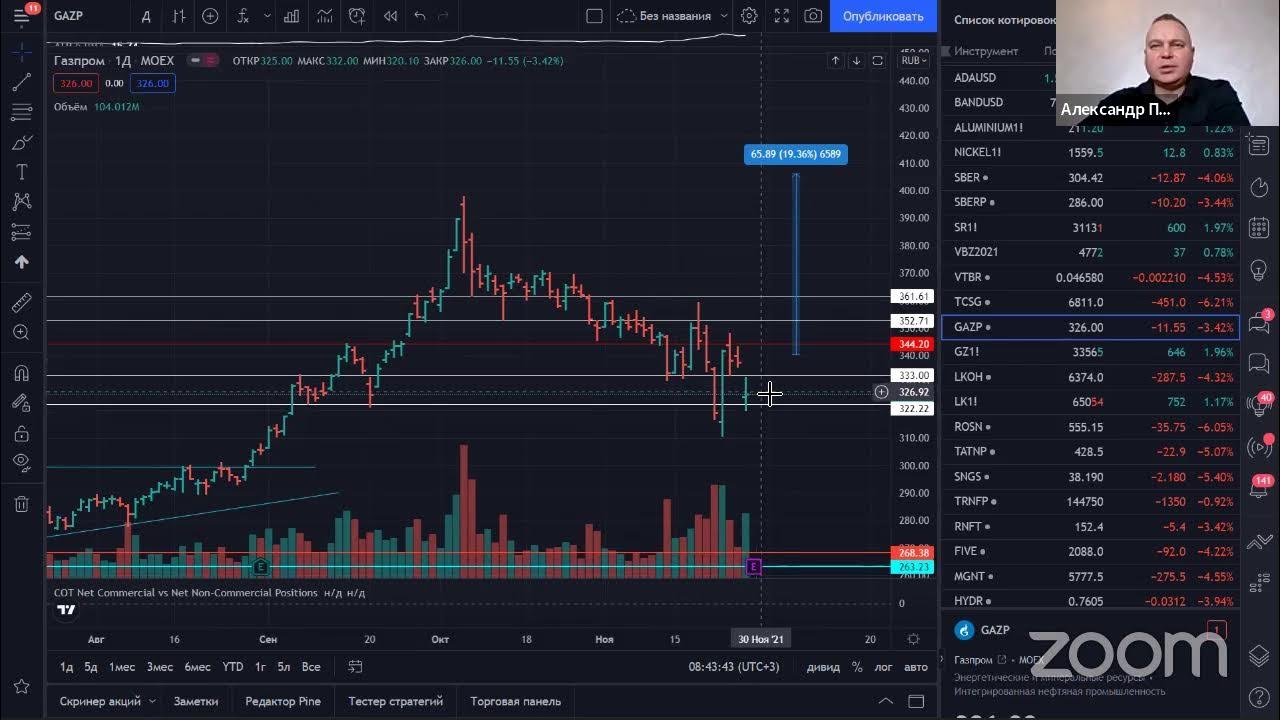Select the Все date range
This screenshot has width=1280, height=720.
click(311, 667)
